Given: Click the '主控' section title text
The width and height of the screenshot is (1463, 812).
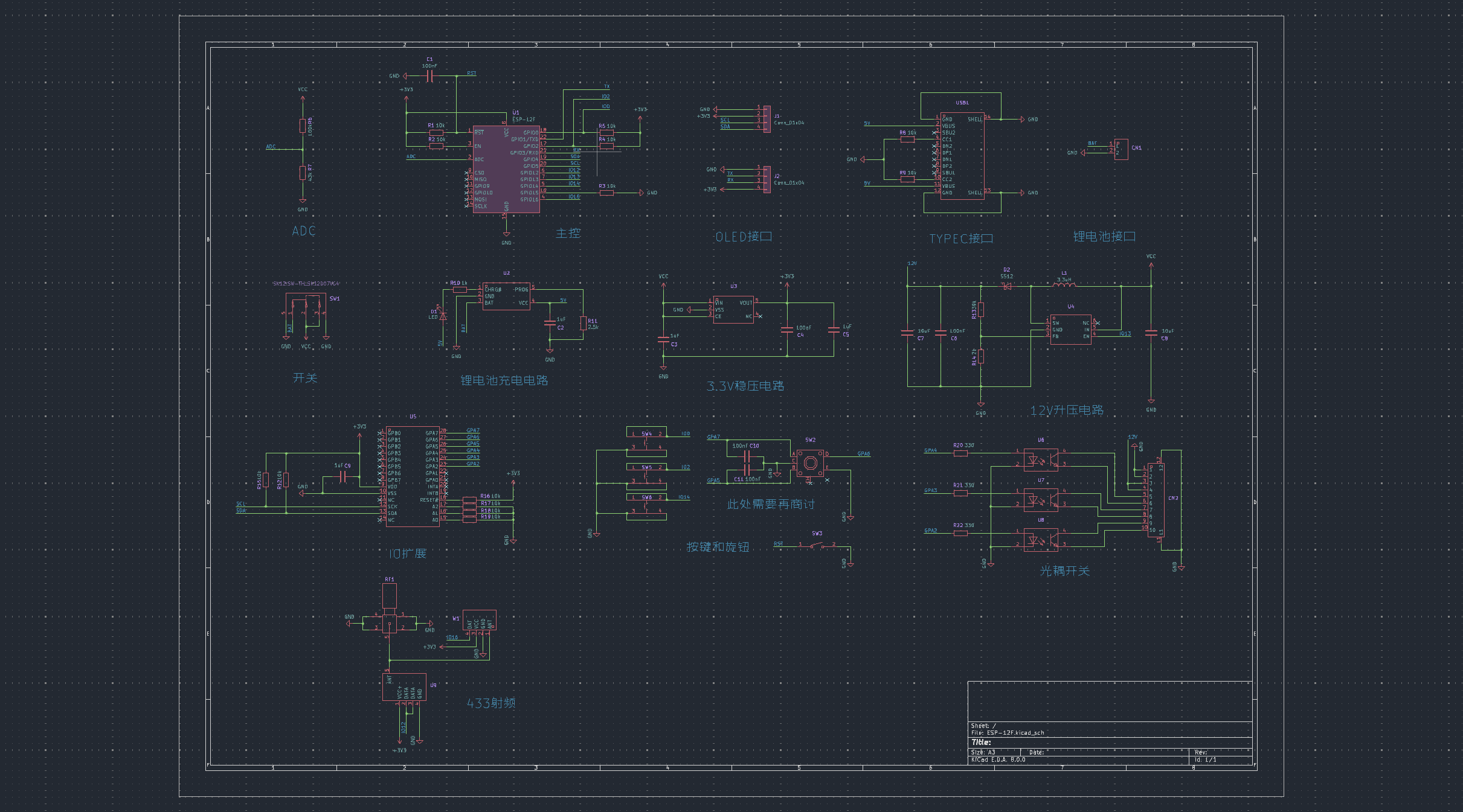Looking at the screenshot, I should [568, 233].
